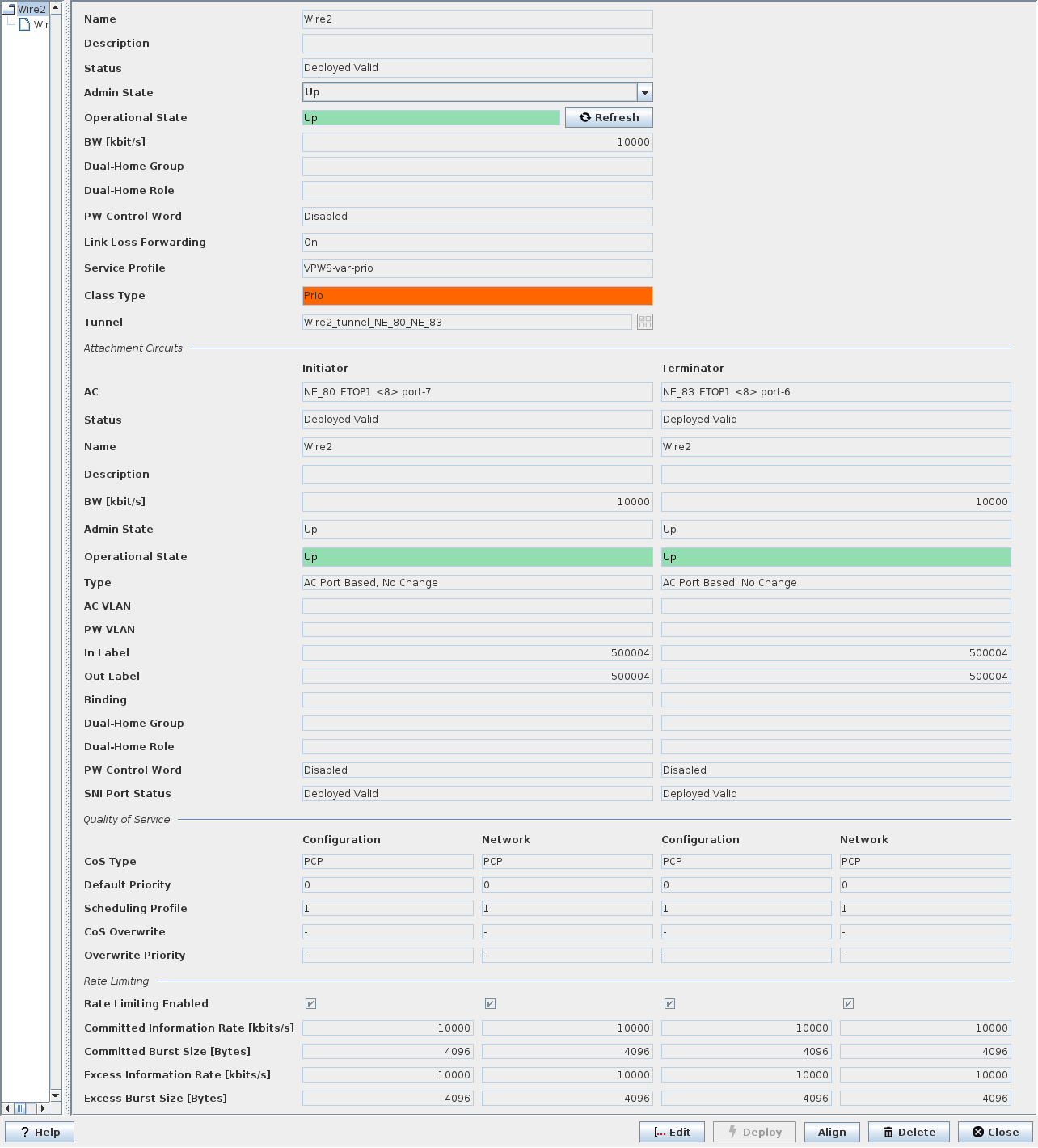The width and height of the screenshot is (1038, 1148).
Task: Click the orange Class Type Prio field
Action: click(x=477, y=296)
